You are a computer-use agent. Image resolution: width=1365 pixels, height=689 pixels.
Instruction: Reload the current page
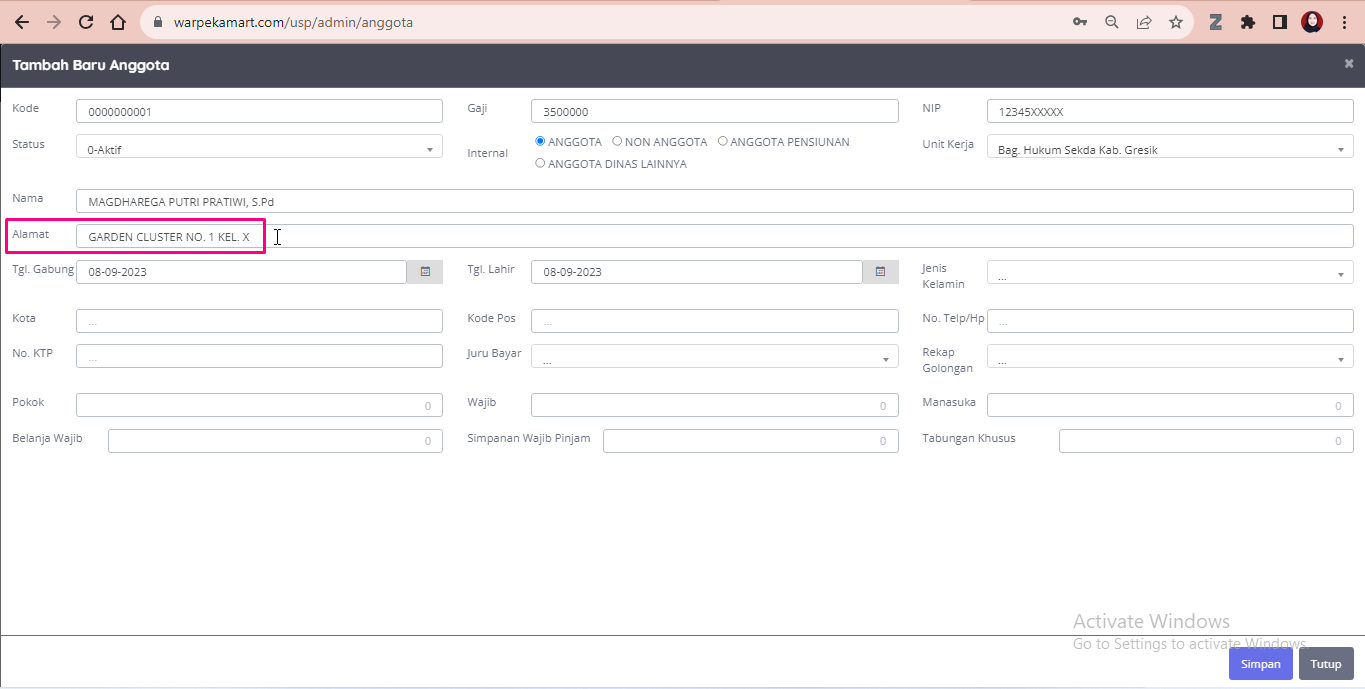tap(86, 22)
